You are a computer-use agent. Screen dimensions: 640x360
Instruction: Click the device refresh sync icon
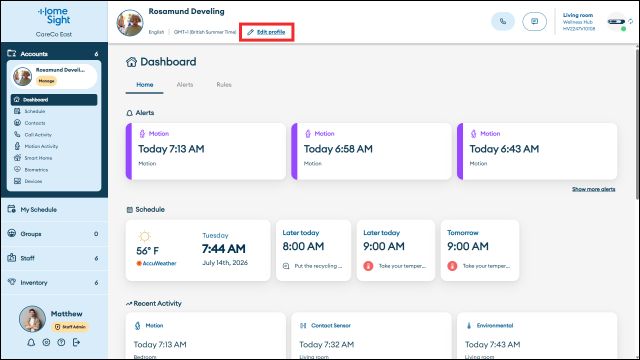point(631,21)
